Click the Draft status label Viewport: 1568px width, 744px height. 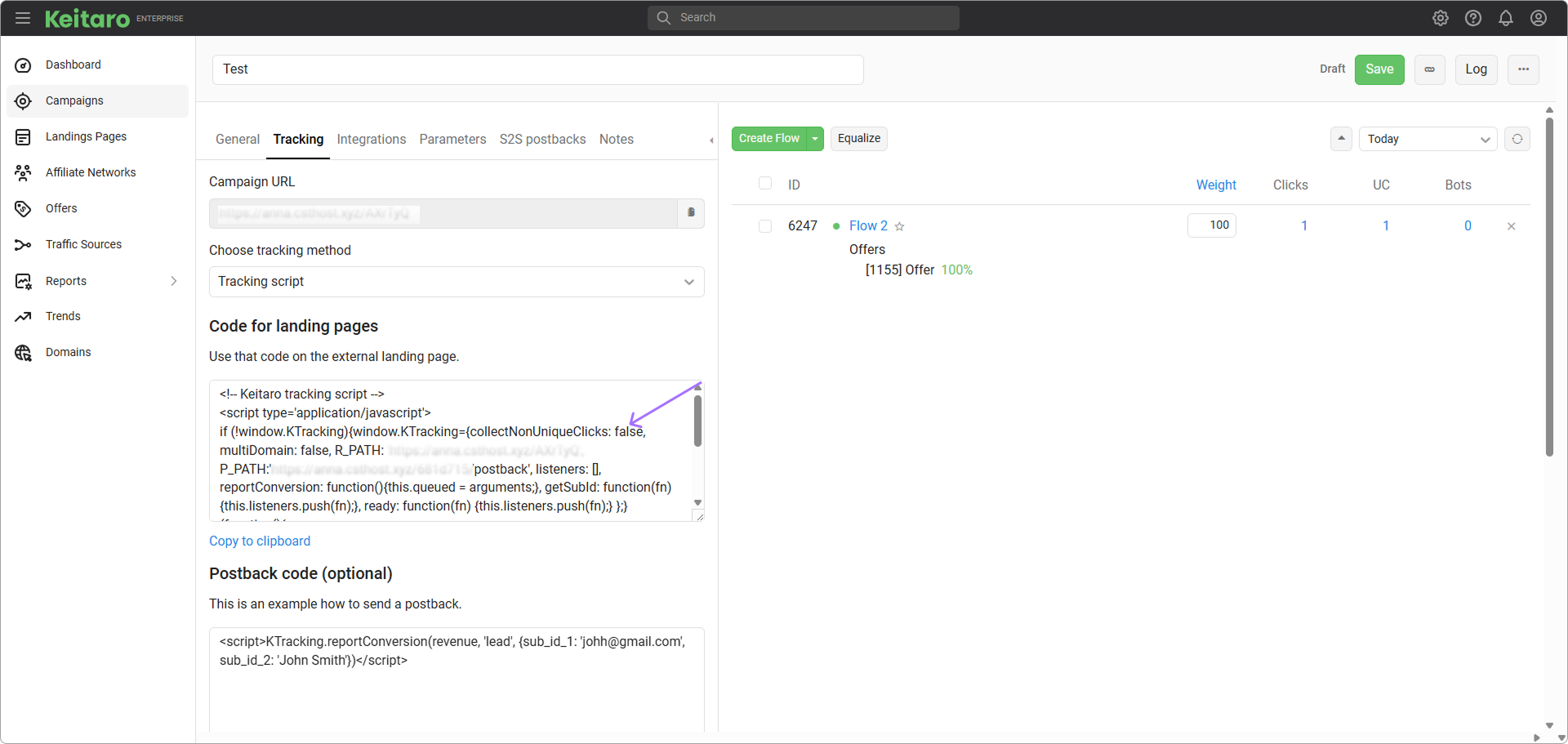coord(1333,69)
